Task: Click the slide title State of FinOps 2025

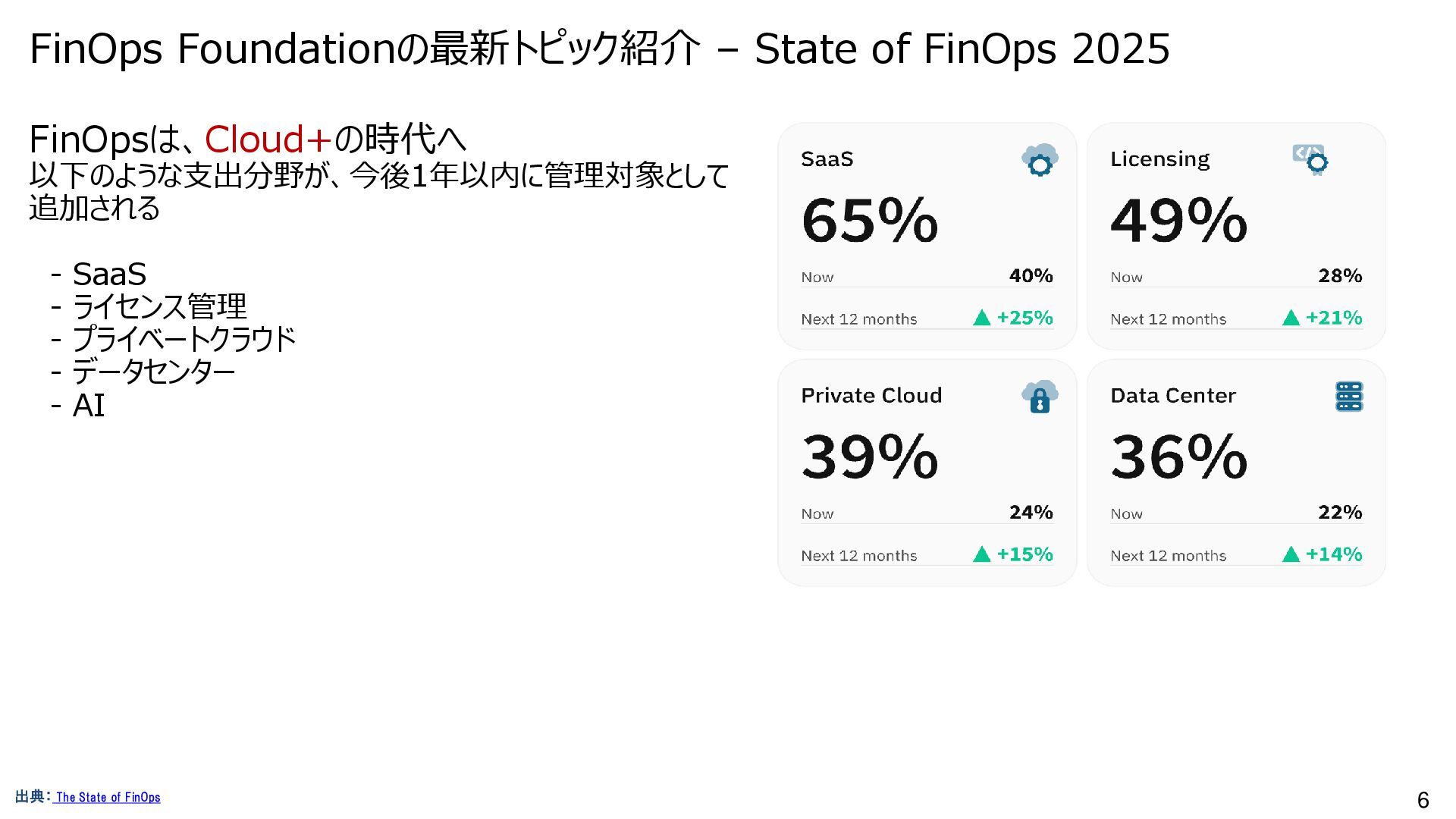Action: (962, 49)
